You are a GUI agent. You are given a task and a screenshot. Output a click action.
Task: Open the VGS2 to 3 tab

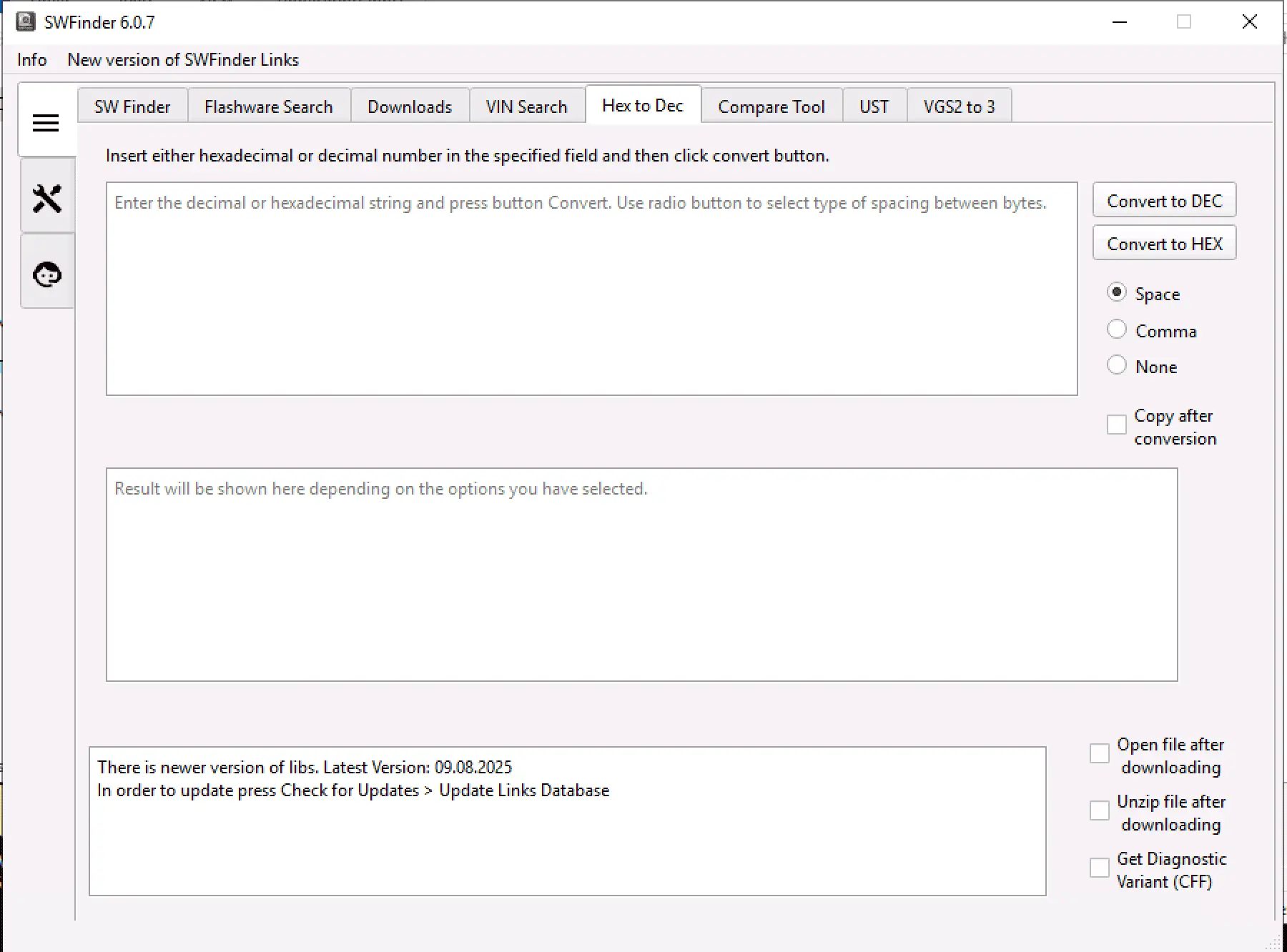pos(960,106)
